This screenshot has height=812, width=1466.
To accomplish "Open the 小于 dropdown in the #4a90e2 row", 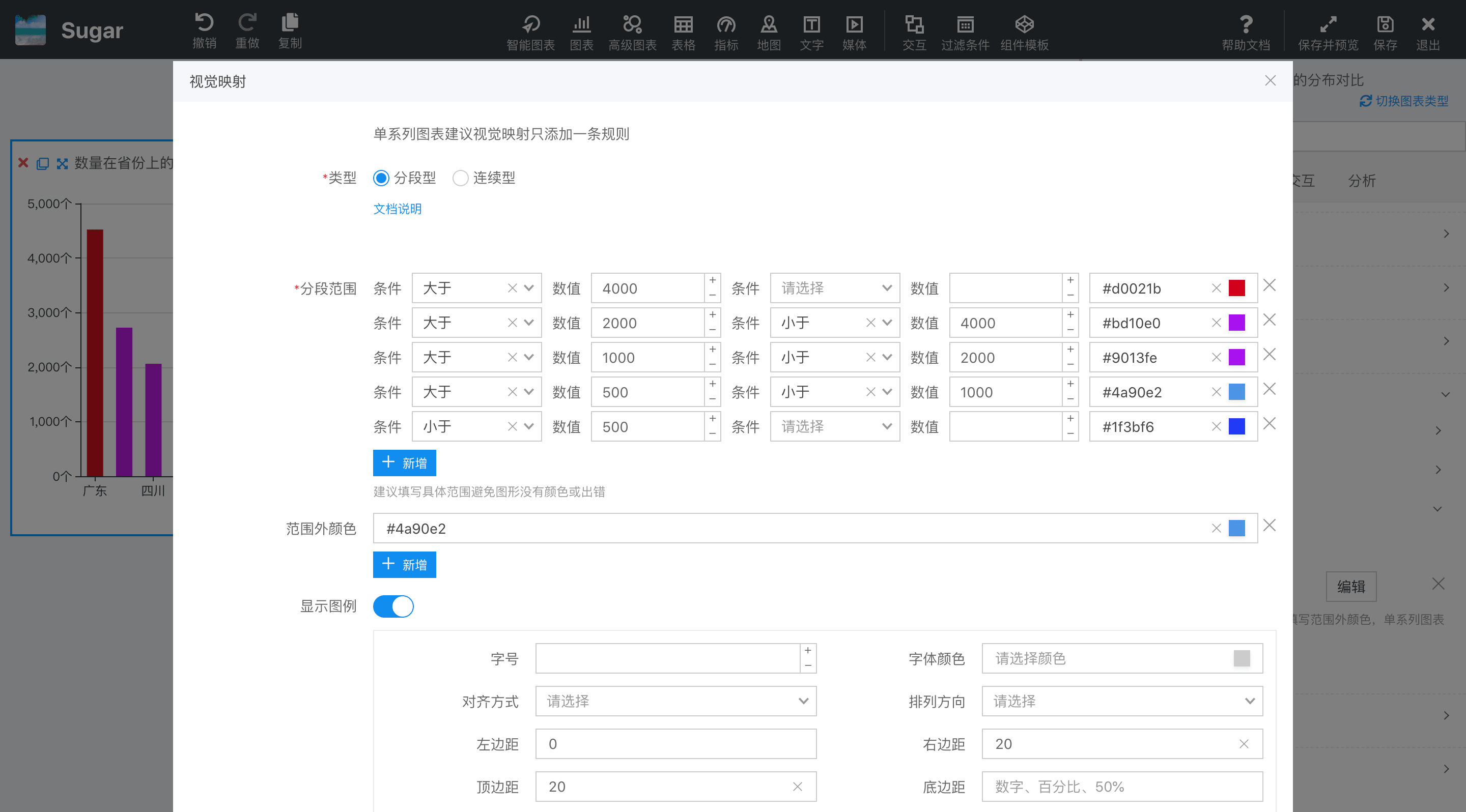I will 835,392.
